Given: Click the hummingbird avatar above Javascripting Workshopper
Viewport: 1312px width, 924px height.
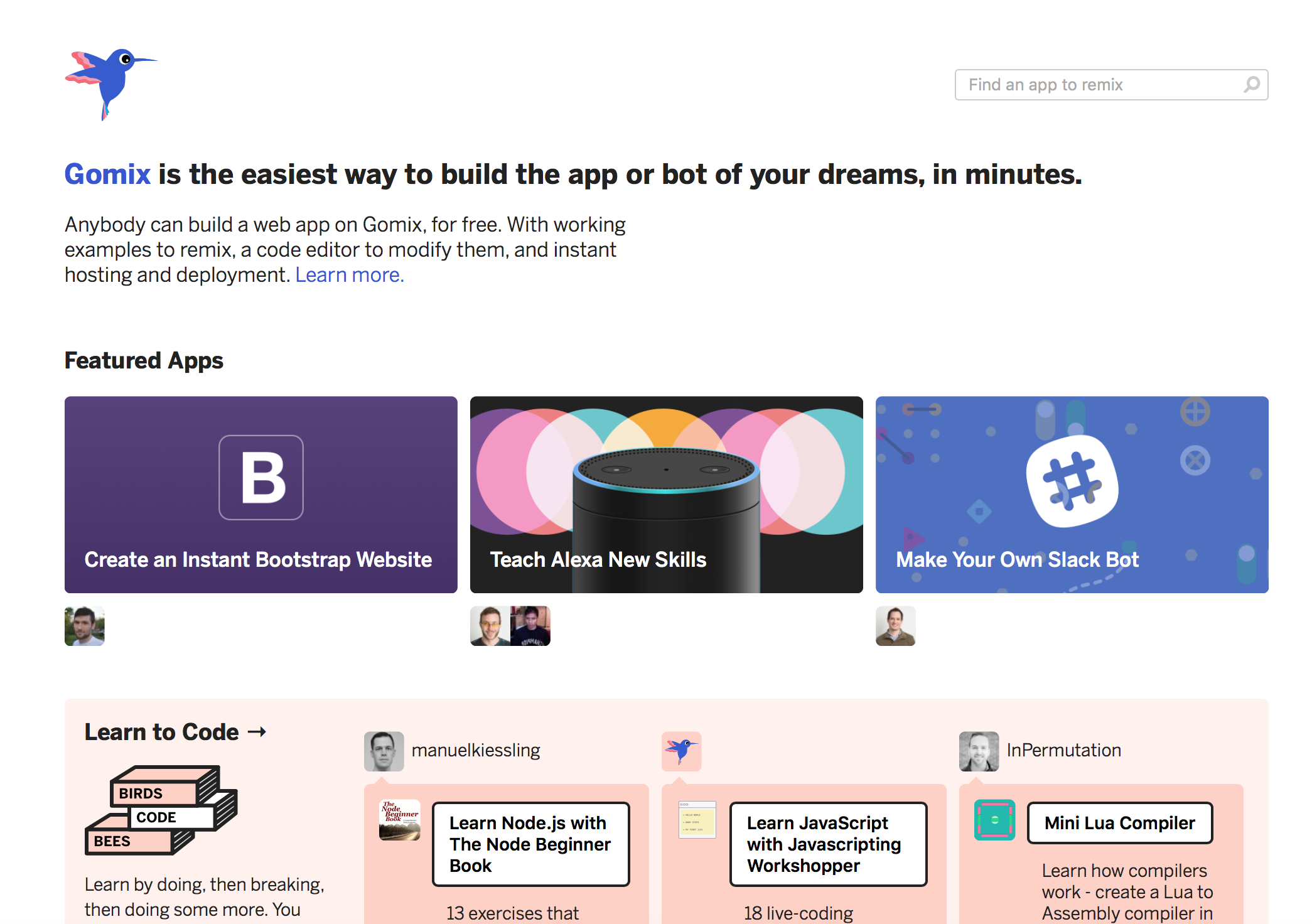Looking at the screenshot, I should point(681,751).
